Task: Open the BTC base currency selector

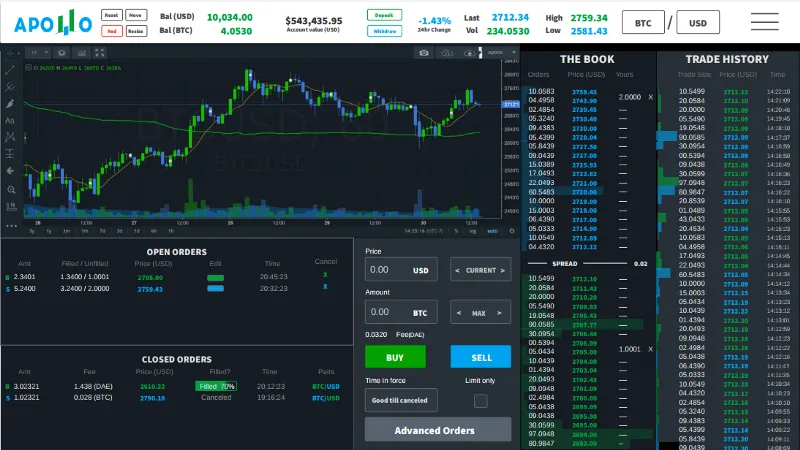Action: 643,22
